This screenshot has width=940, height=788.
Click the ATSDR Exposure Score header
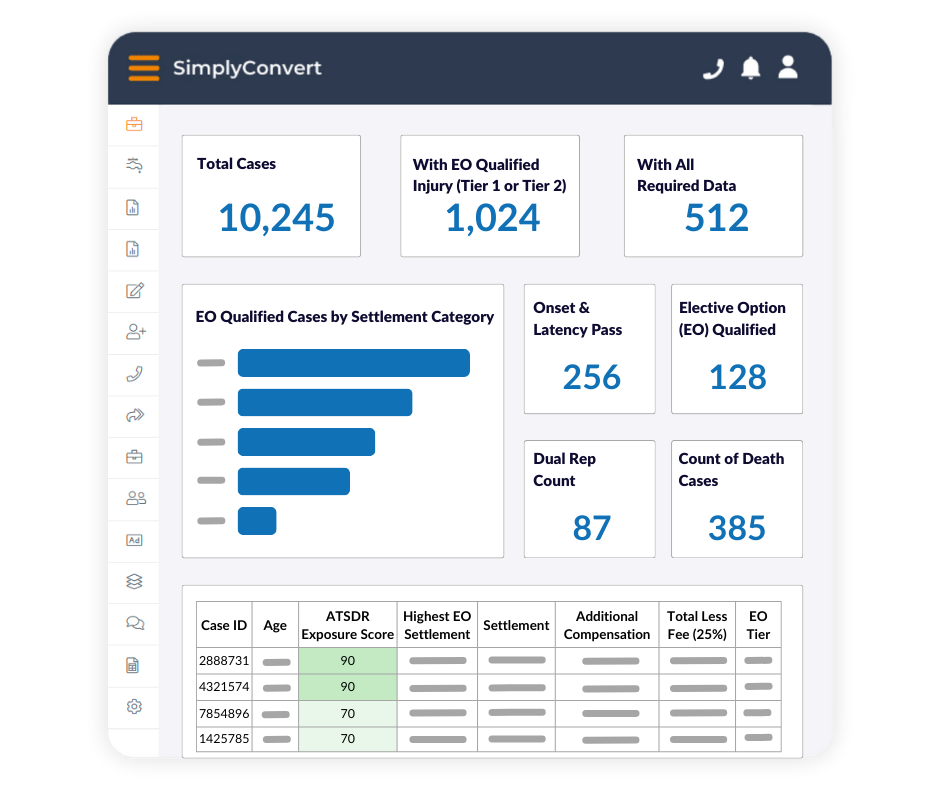[348, 625]
